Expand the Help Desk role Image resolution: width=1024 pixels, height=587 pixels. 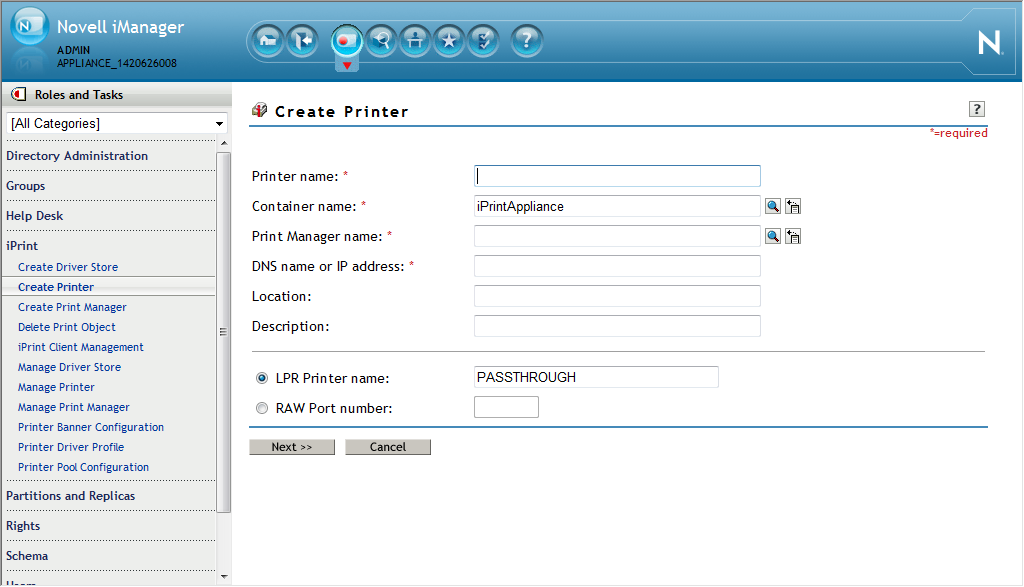(35, 216)
